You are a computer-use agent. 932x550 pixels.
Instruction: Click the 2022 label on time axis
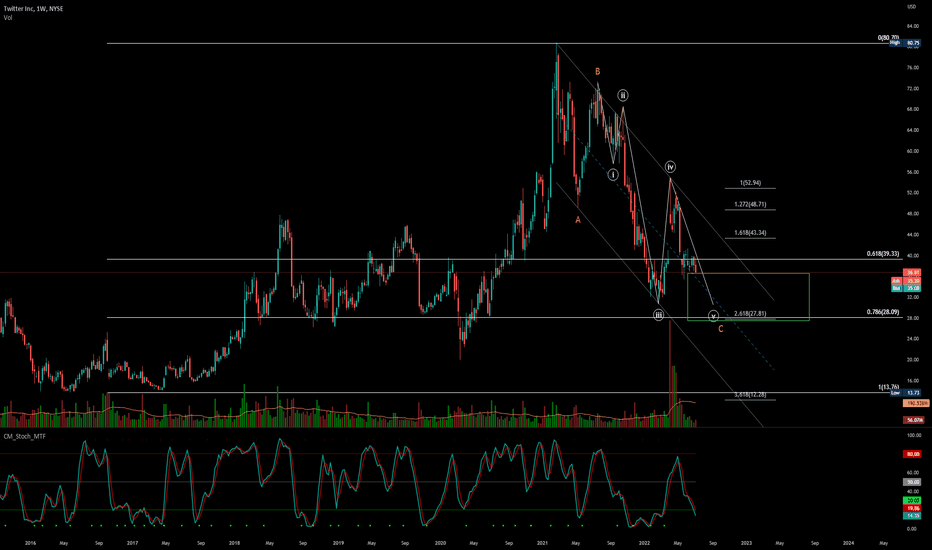[x=645, y=543]
